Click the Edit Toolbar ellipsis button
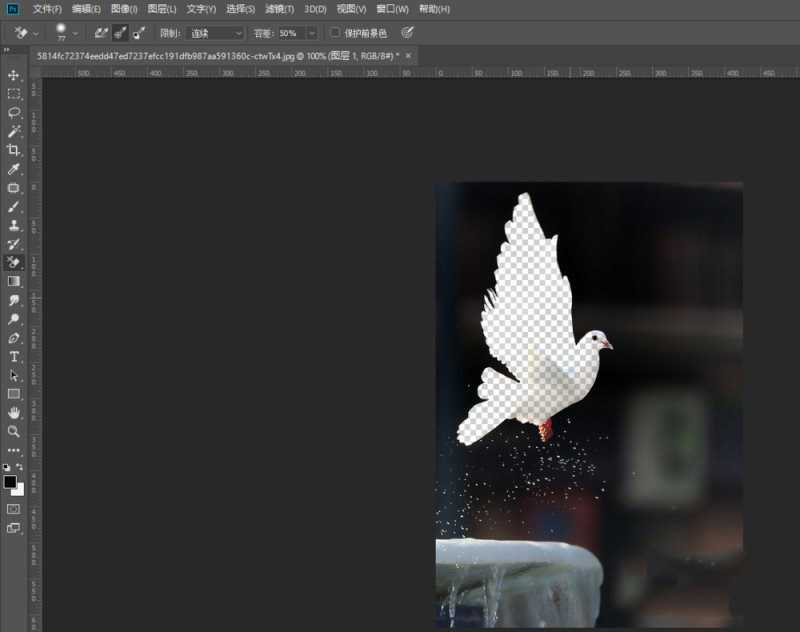 14,449
